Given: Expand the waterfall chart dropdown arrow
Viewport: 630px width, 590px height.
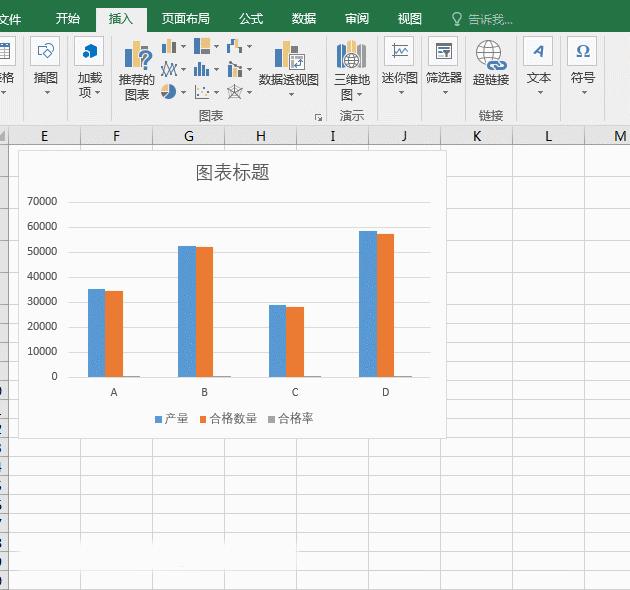Looking at the screenshot, I should 250,47.
